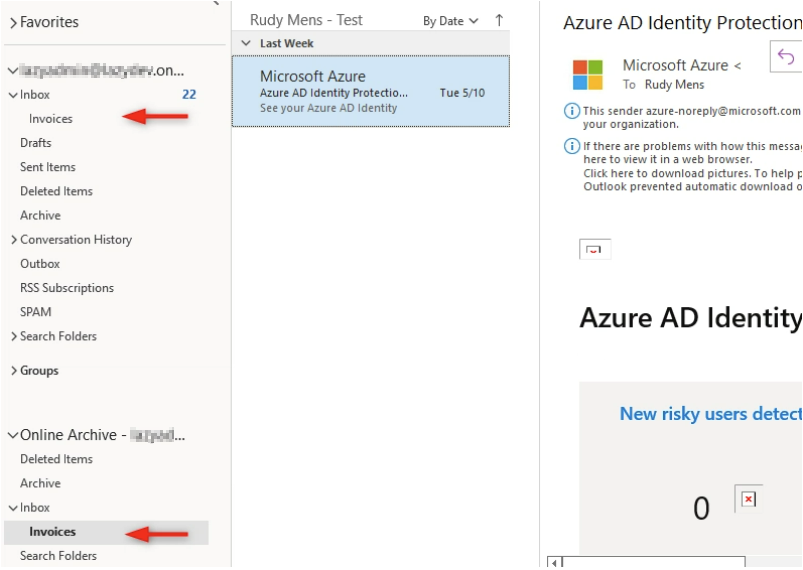The image size is (803, 570).
Task: Select the Microsoft Azure email from Tue 5/10
Action: coord(371,91)
